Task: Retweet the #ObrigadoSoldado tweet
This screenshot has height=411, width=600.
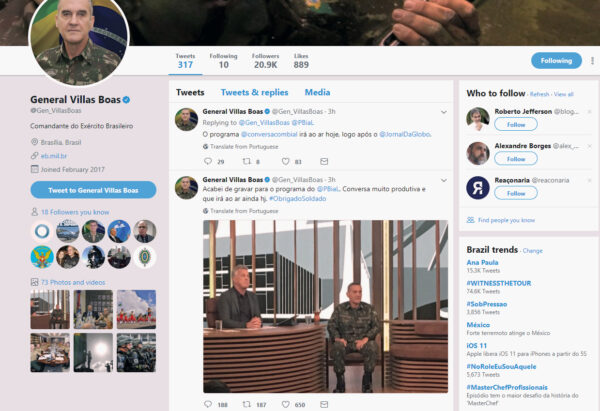Action: [247, 404]
